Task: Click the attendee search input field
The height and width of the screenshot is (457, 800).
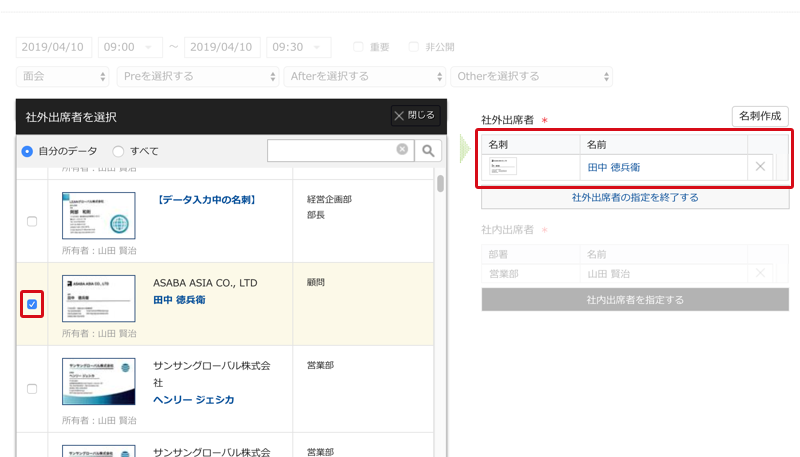Action: 332,150
